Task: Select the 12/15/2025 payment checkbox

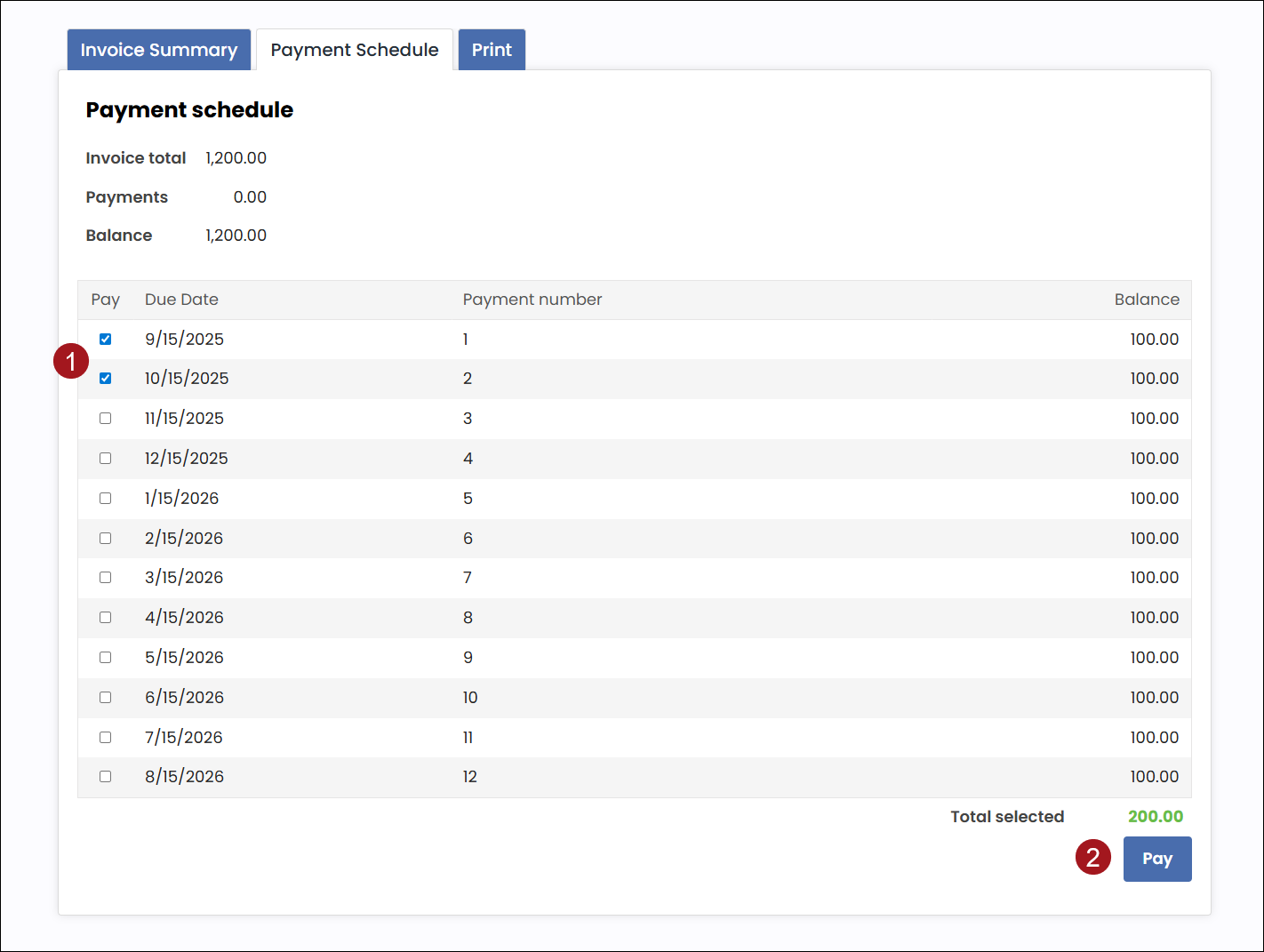Action: (106, 459)
